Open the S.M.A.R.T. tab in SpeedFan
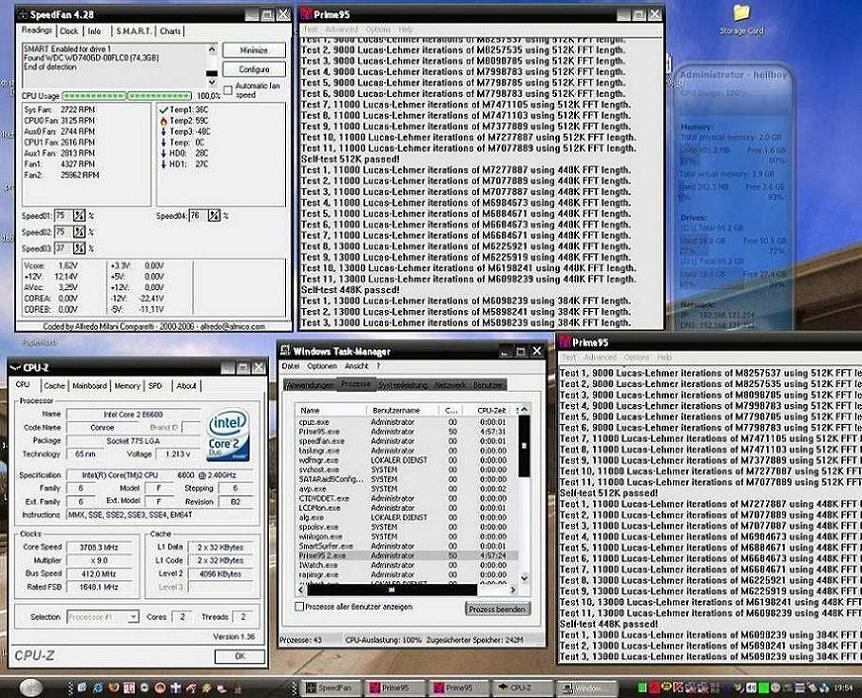 (134, 31)
